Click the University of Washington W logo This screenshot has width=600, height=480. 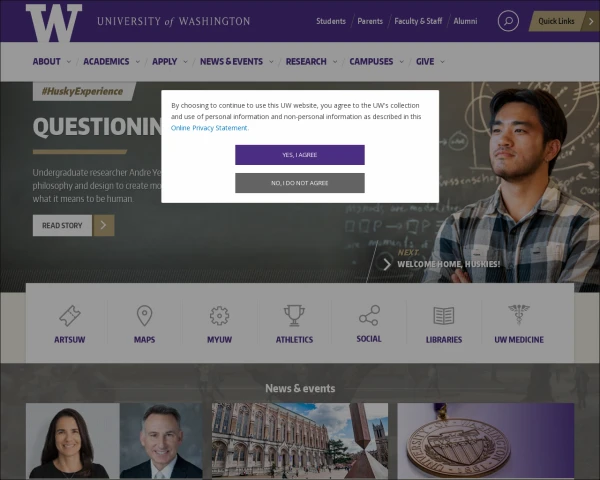pyautogui.click(x=54, y=23)
